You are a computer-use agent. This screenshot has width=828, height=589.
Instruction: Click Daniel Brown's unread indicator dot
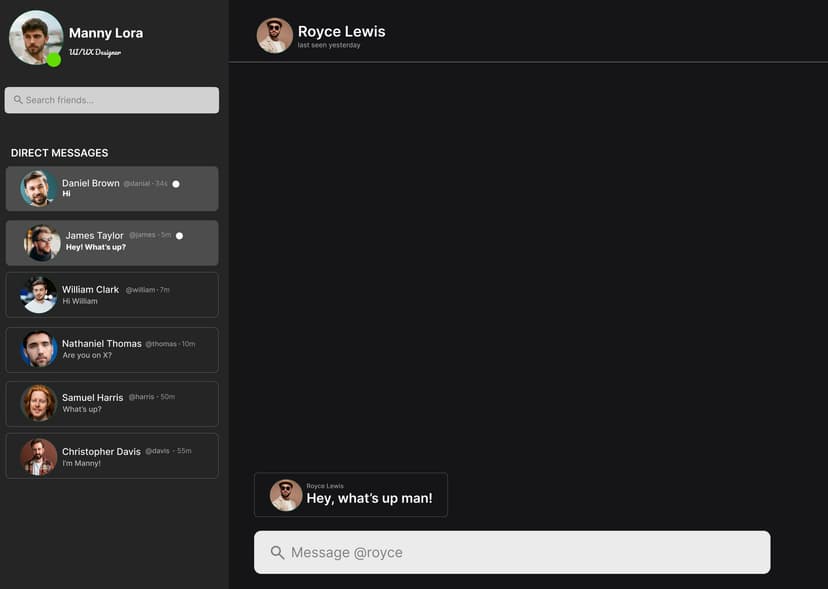pos(176,184)
